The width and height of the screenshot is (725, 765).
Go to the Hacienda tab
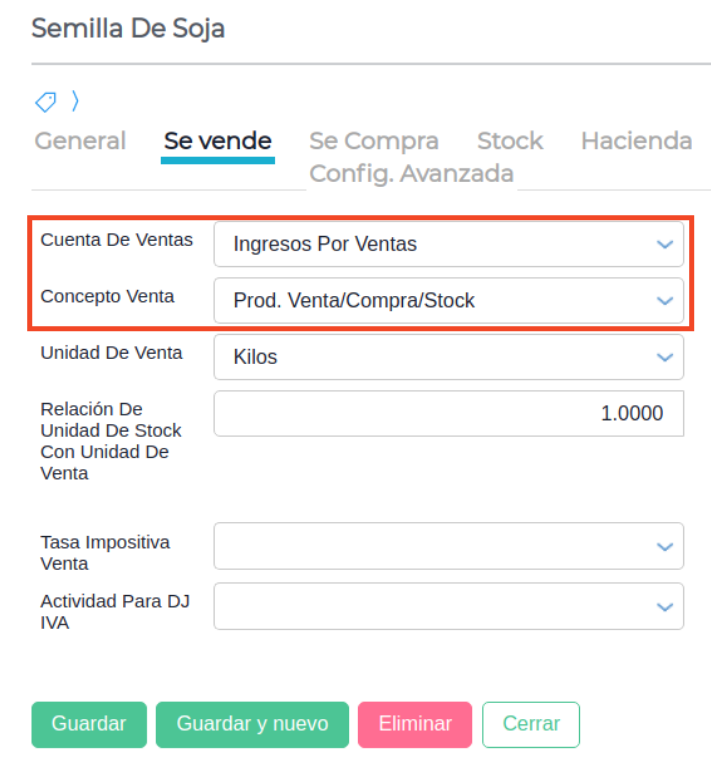click(x=636, y=141)
